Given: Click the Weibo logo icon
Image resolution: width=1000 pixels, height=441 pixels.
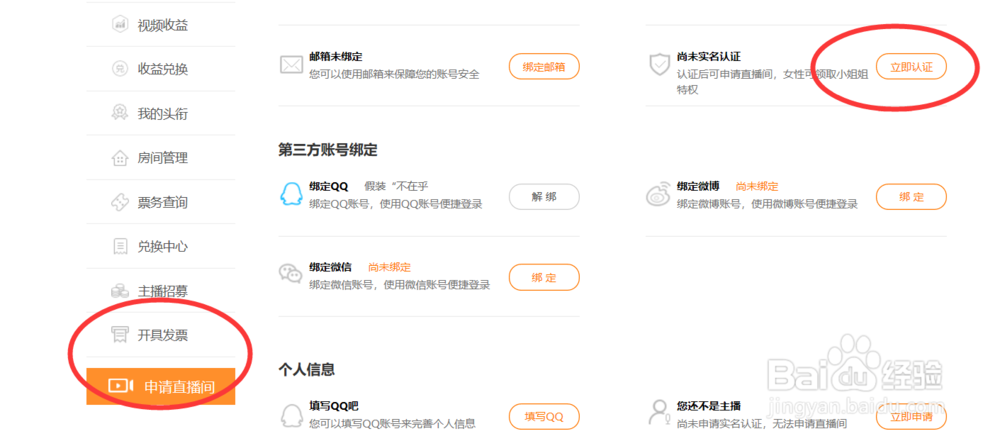Looking at the screenshot, I should (x=658, y=195).
